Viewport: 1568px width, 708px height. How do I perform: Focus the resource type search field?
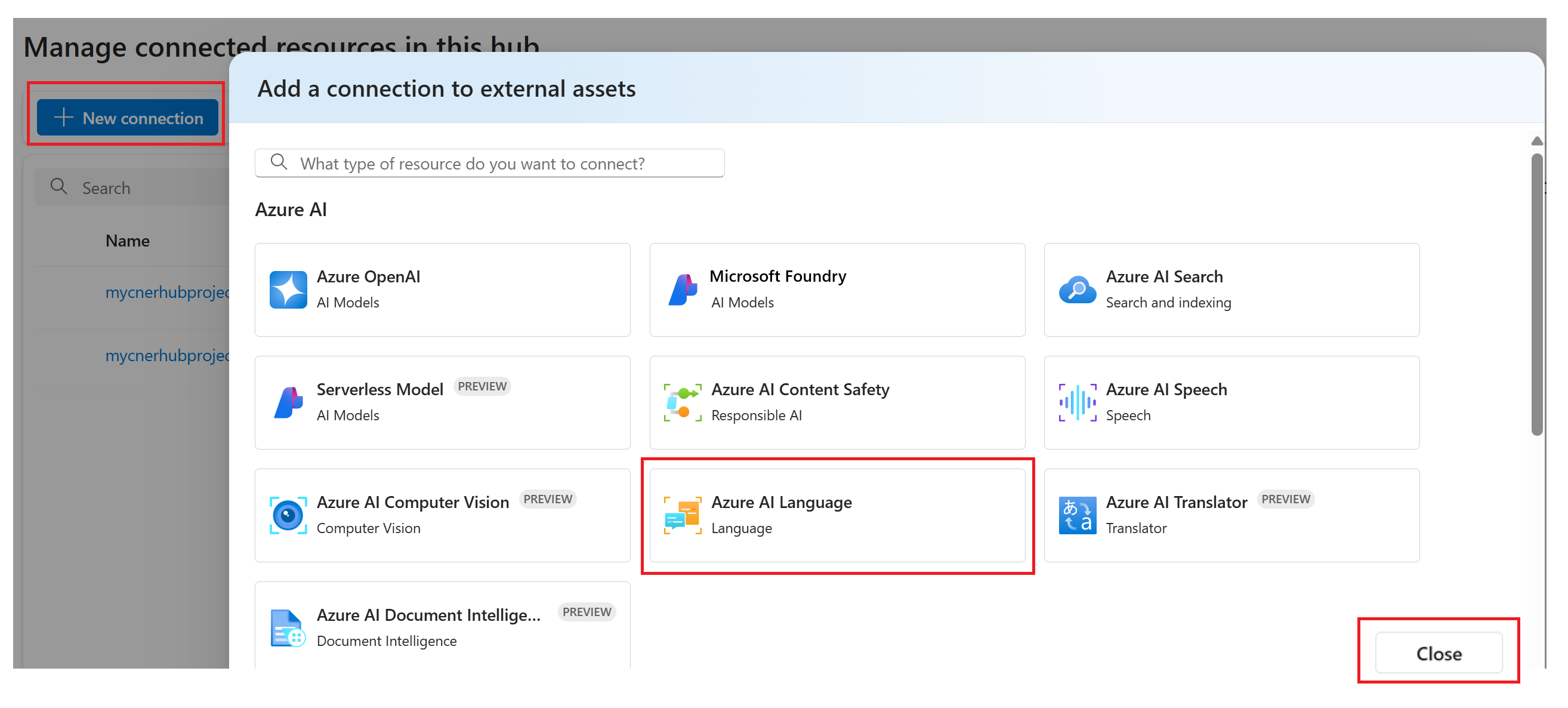tap(489, 163)
